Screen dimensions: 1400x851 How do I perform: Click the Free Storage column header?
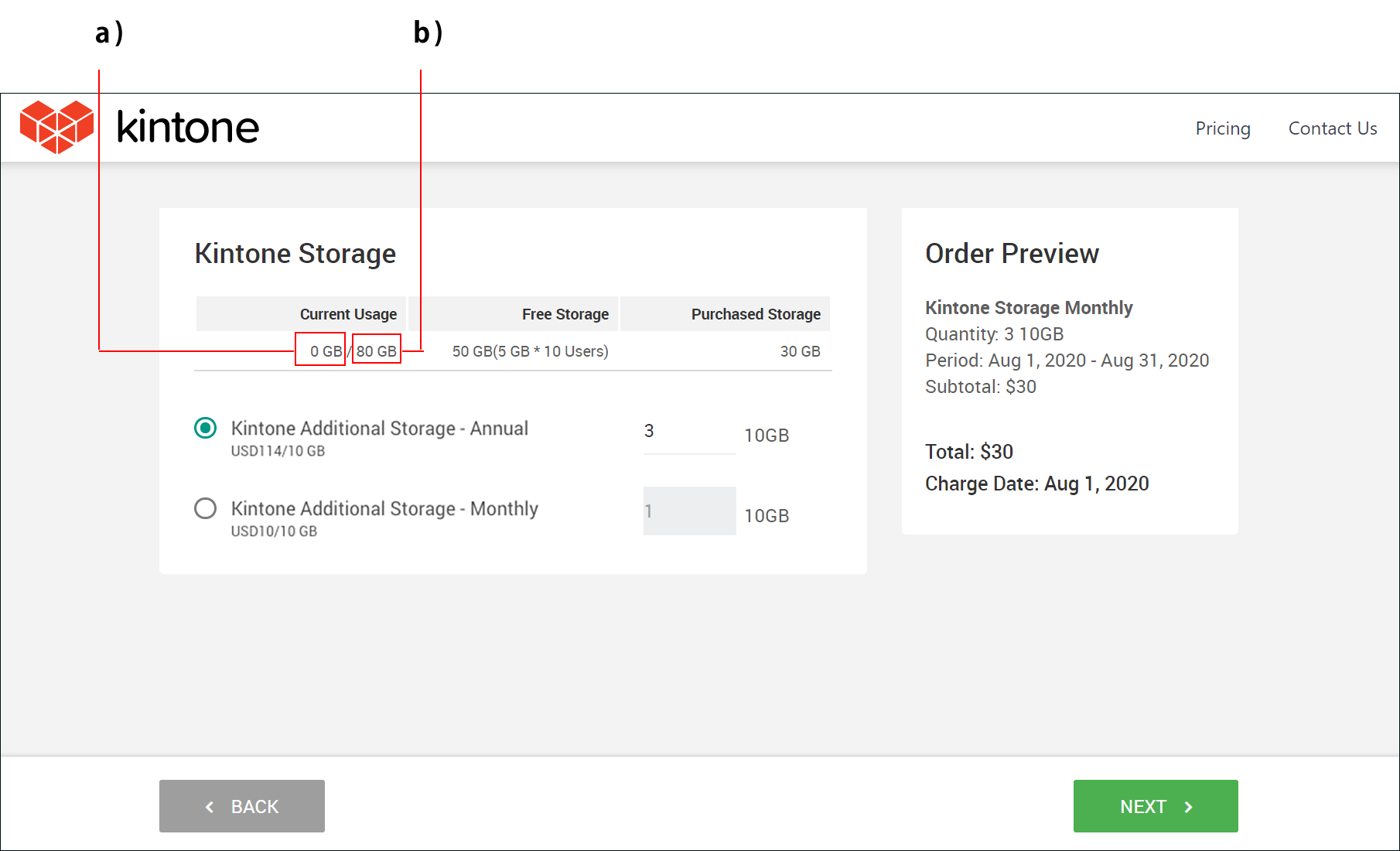(565, 314)
